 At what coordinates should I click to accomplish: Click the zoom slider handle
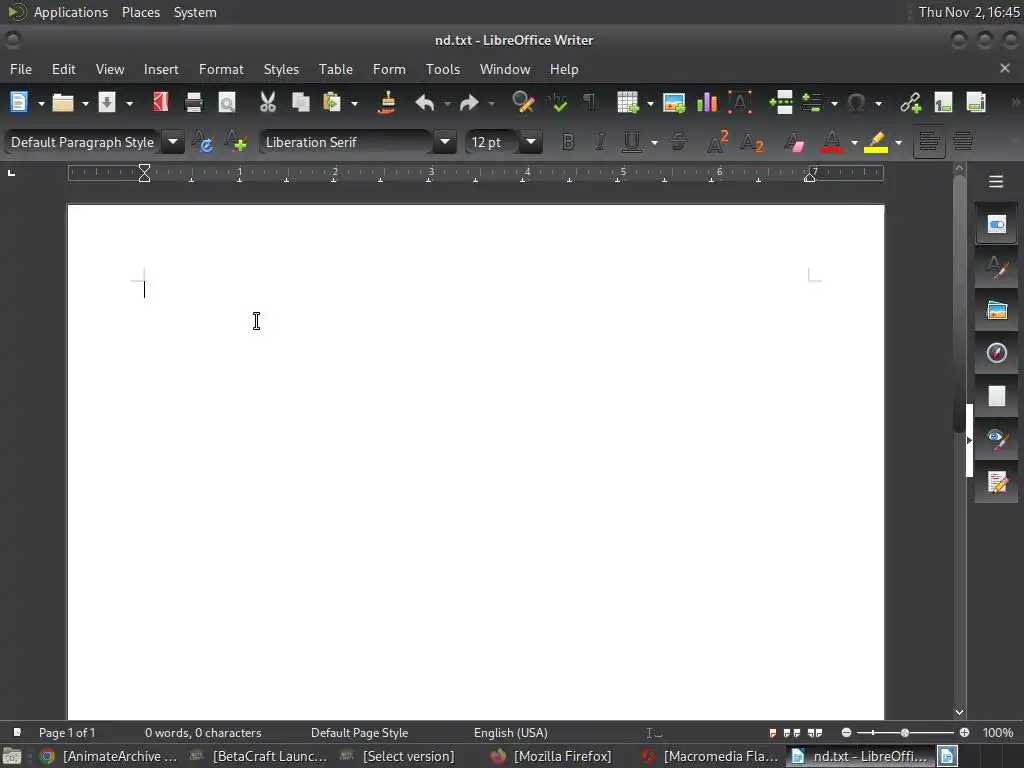(x=904, y=733)
